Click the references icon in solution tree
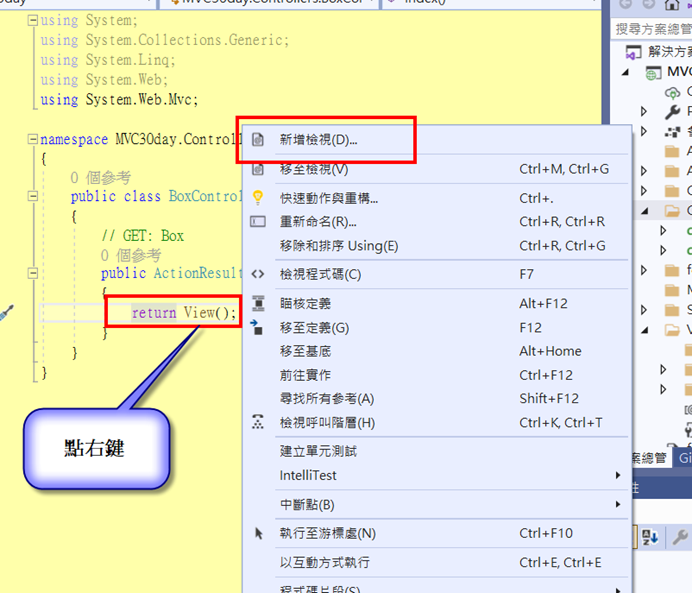 coord(673,131)
